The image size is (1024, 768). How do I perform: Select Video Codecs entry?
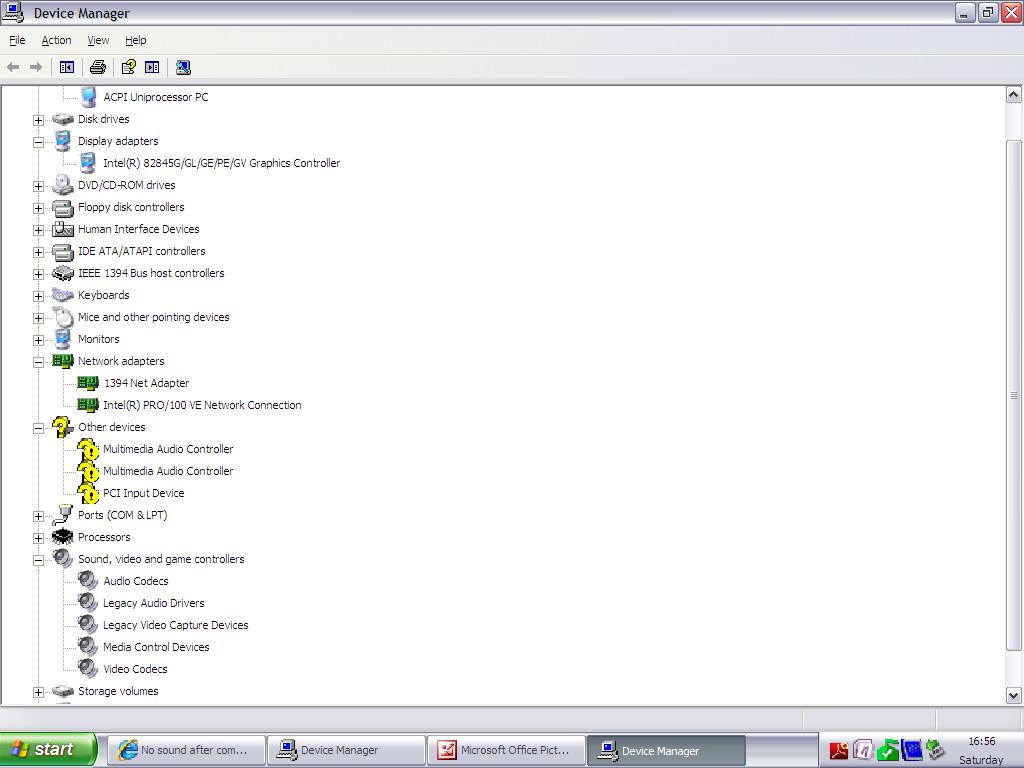tap(135, 669)
